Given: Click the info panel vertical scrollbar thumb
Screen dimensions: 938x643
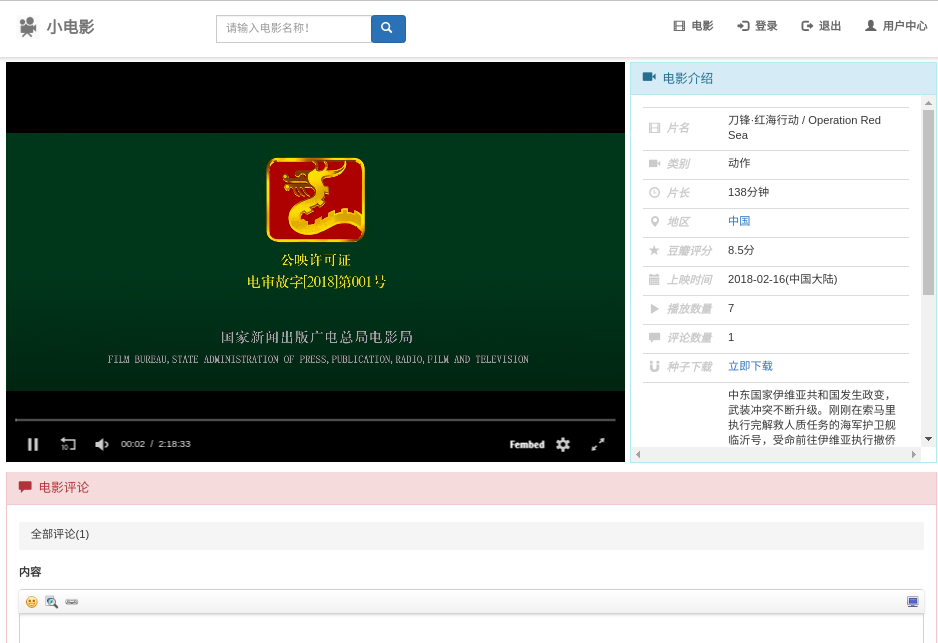Looking at the screenshot, I should pyautogui.click(x=928, y=202).
